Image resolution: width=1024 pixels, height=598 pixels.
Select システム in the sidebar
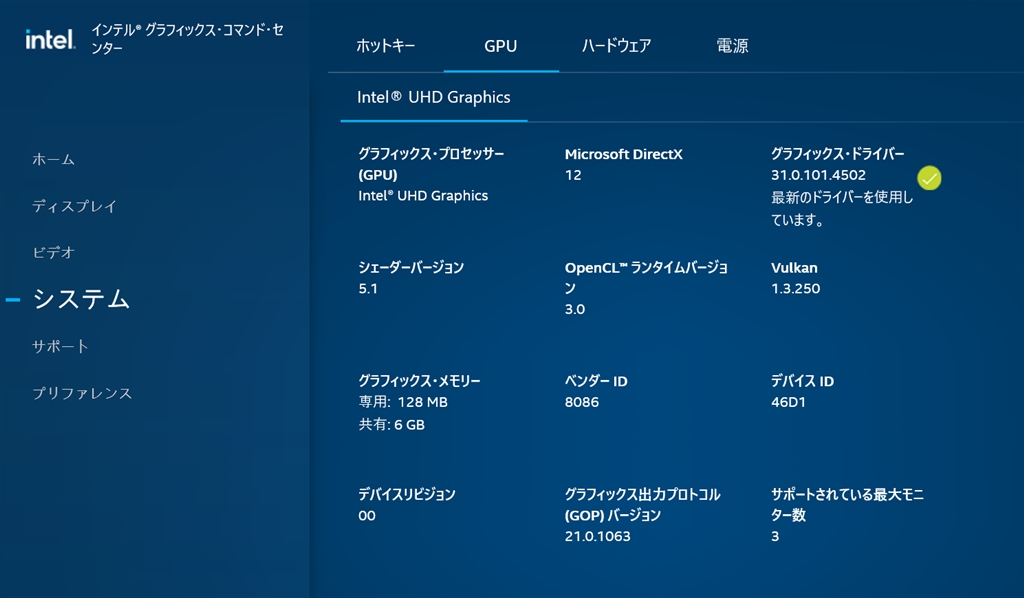pos(82,299)
